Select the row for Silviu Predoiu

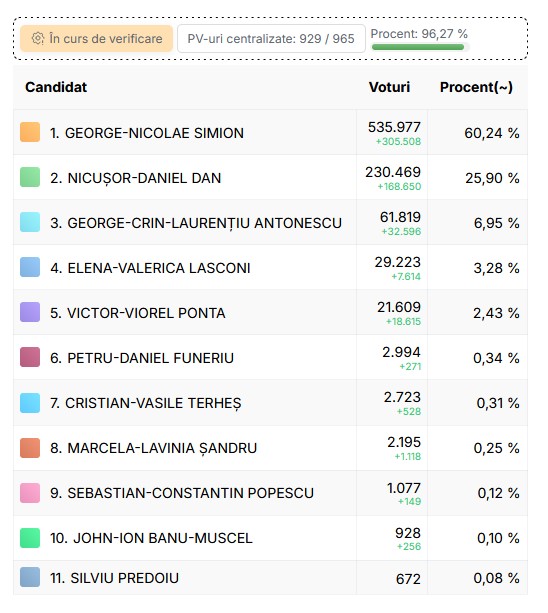[x=270, y=577]
